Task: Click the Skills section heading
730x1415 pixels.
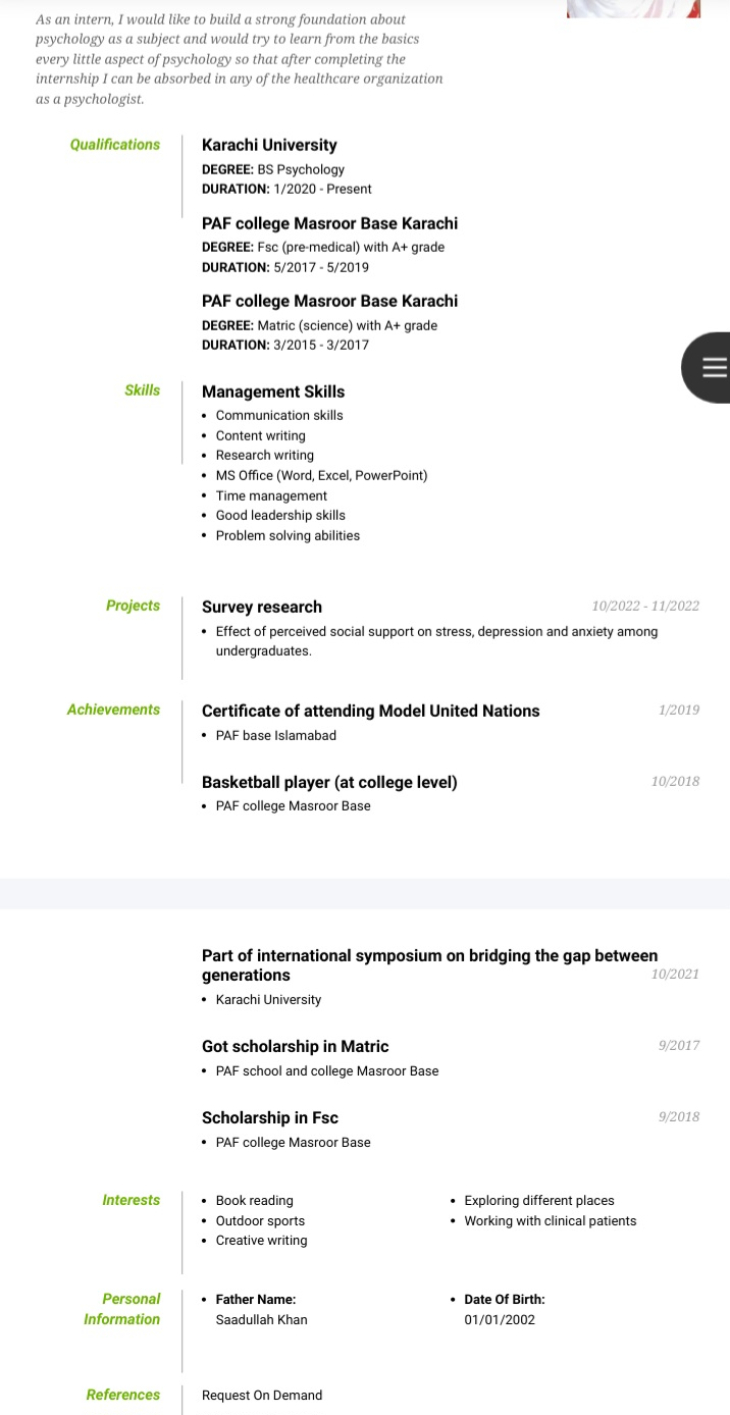Action: (x=142, y=391)
